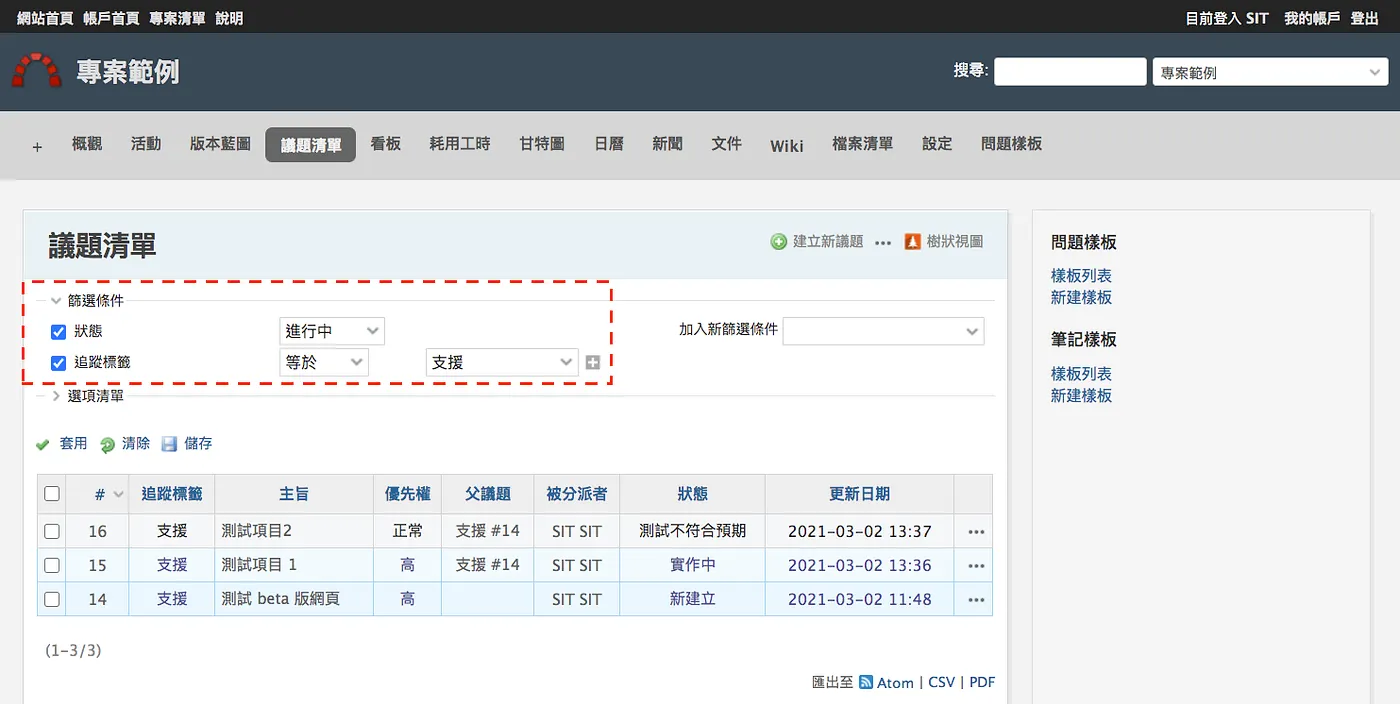Uncheck the 狀態 filter checkbox
The image size is (1400, 704).
tap(58, 332)
